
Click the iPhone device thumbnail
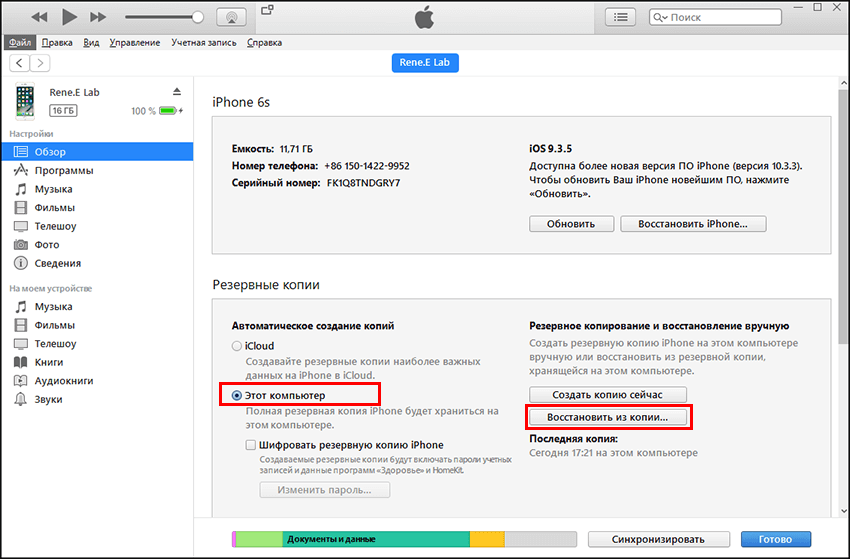click(x=25, y=101)
